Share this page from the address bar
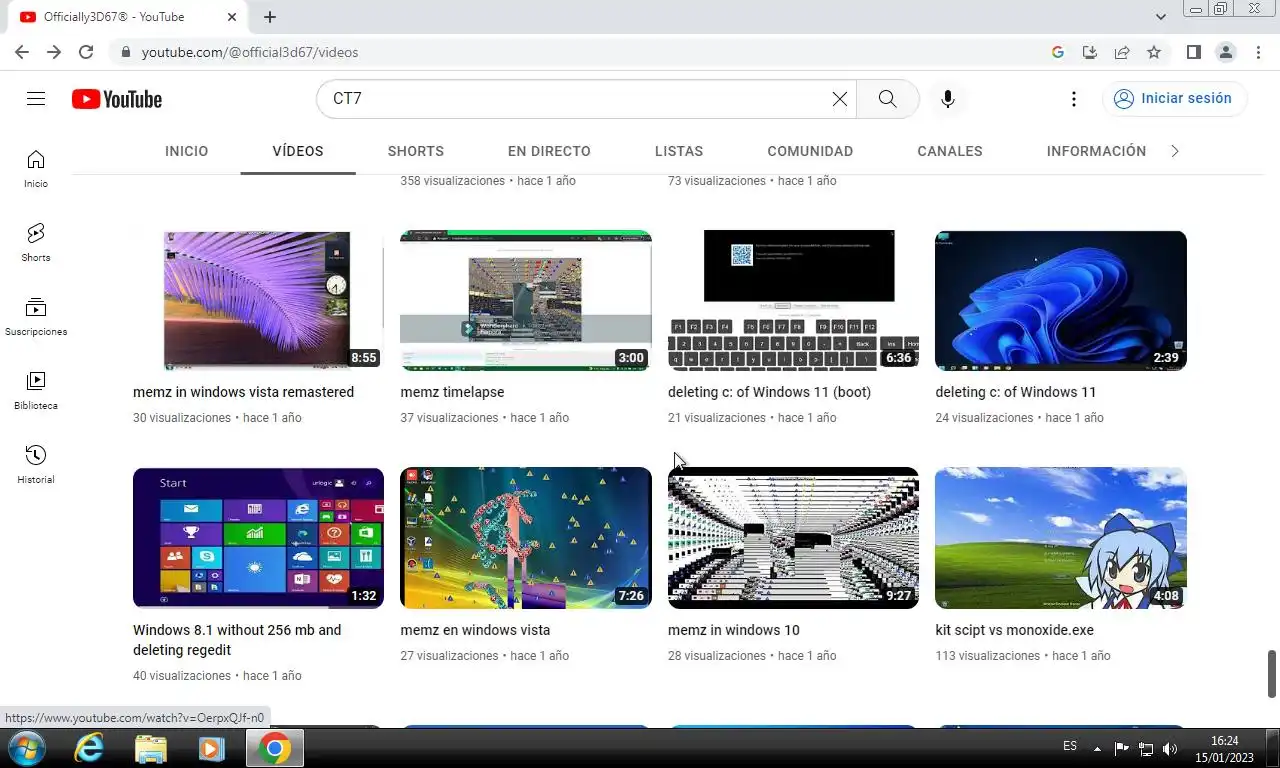 click(1122, 52)
